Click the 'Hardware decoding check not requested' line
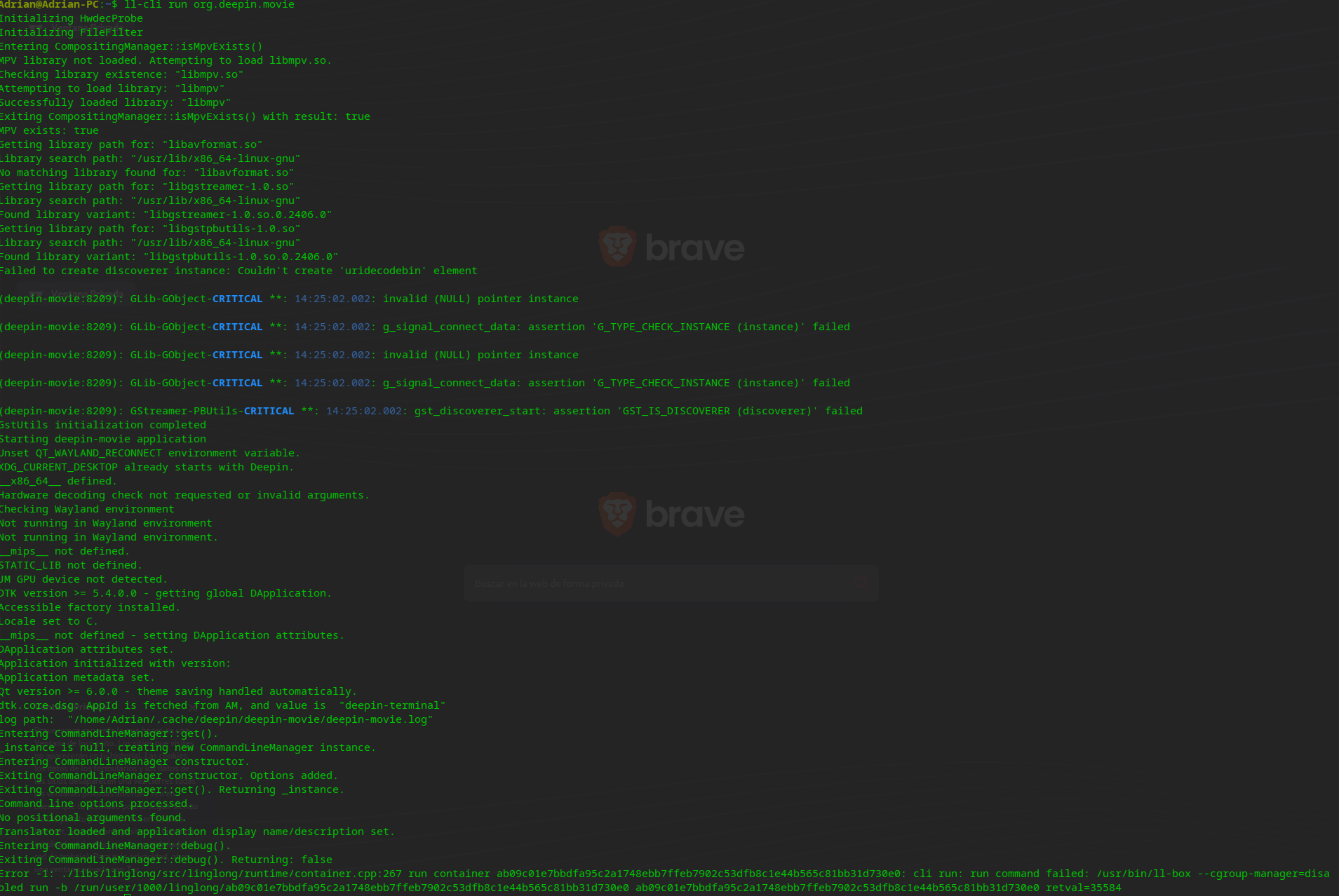The width and height of the screenshot is (1339, 896). coord(184,495)
